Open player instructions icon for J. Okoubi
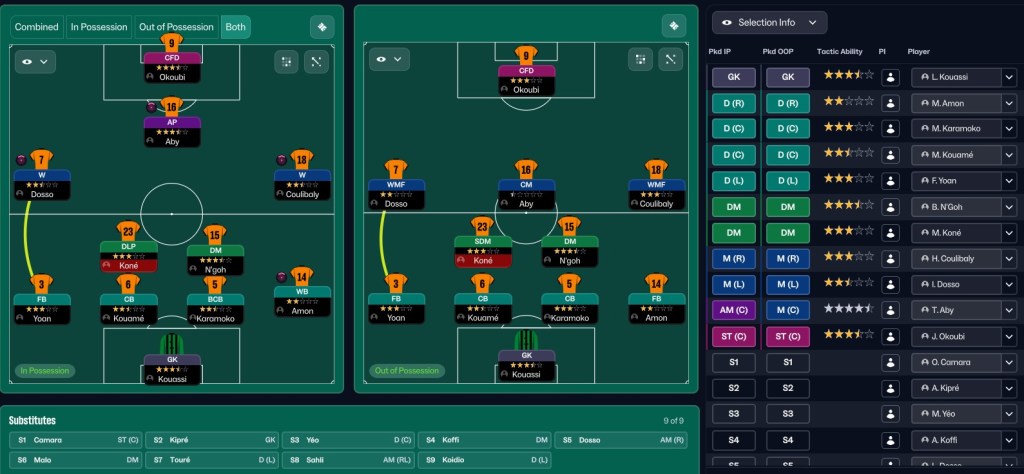This screenshot has width=1024, height=474. (890, 336)
